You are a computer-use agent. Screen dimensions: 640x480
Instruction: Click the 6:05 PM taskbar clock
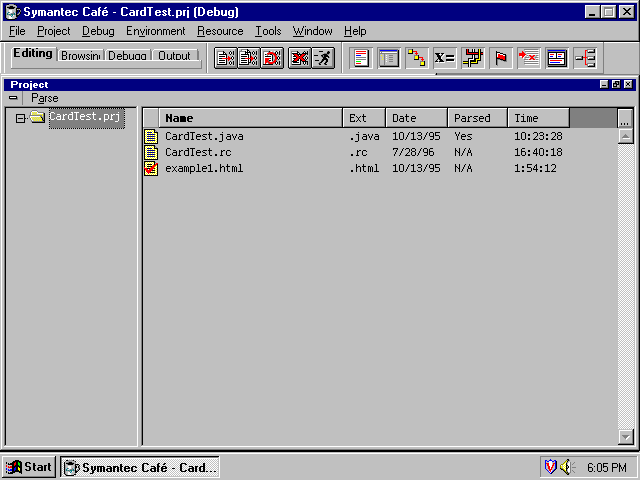click(x=606, y=467)
